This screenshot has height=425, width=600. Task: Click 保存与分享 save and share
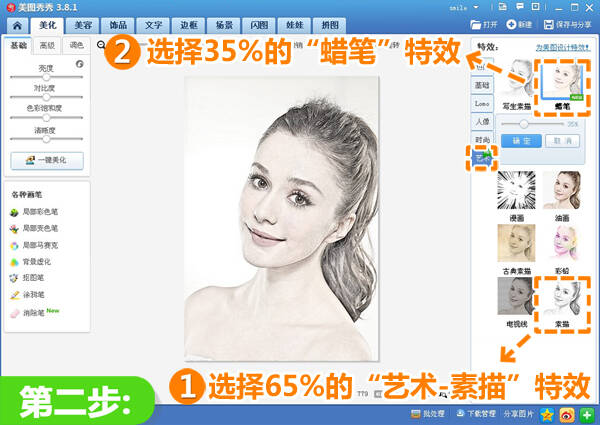567,25
